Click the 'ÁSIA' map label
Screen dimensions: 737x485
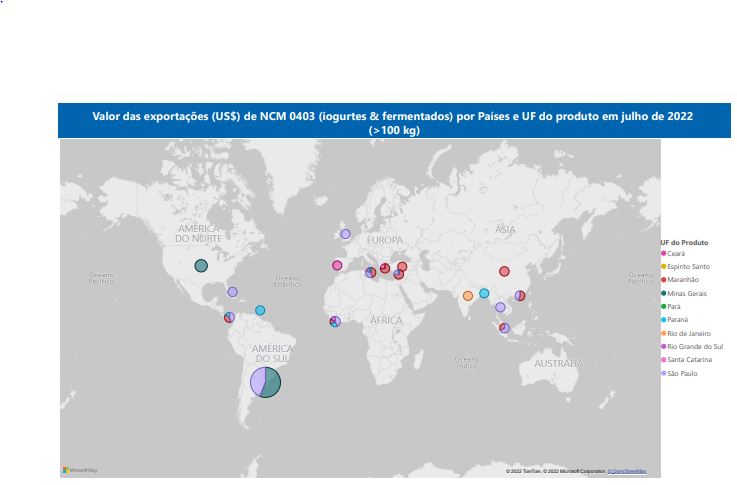pos(505,229)
